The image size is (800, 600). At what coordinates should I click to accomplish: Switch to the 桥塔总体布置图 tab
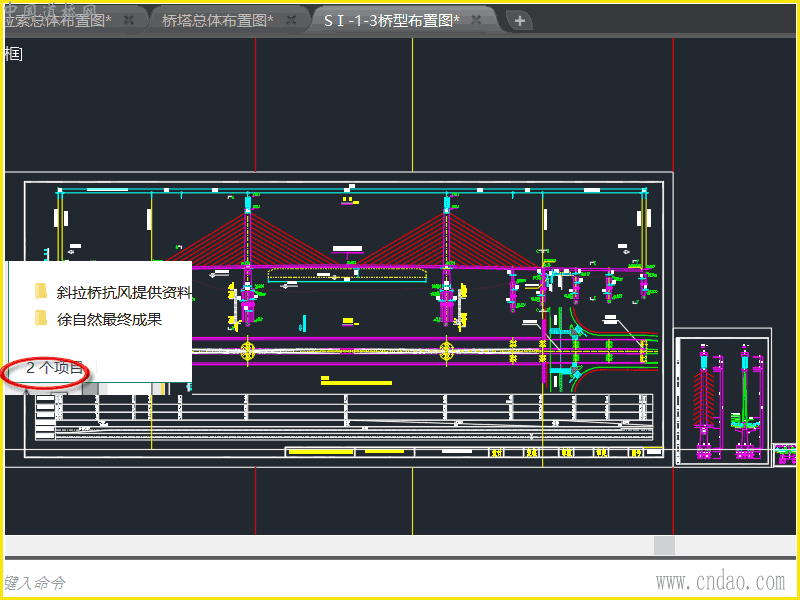pyautogui.click(x=218, y=20)
